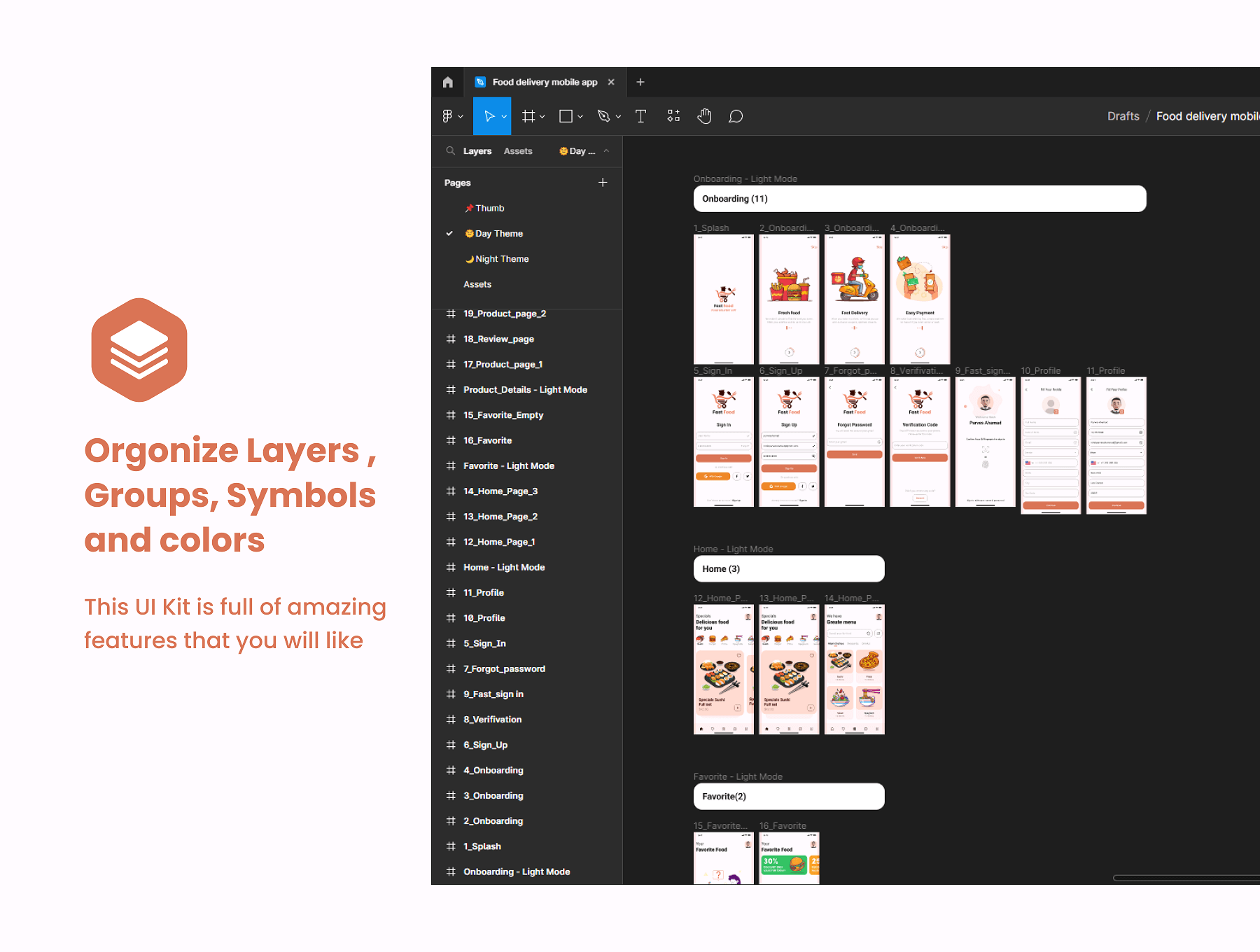This screenshot has height=952, width=1260.
Task: Select the Text tool
Action: point(640,116)
